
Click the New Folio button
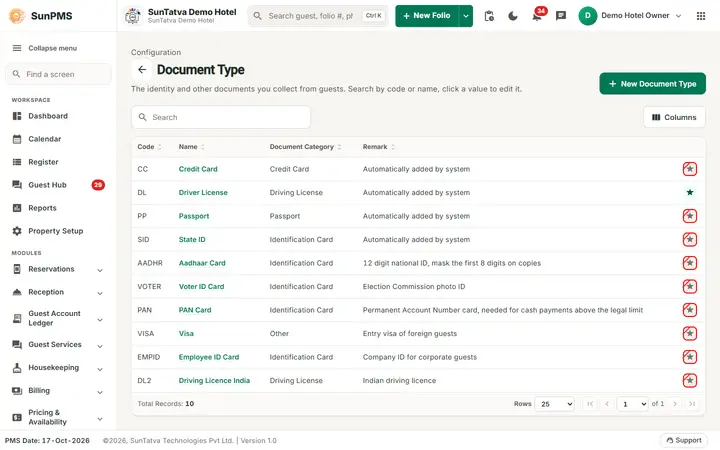(x=427, y=16)
